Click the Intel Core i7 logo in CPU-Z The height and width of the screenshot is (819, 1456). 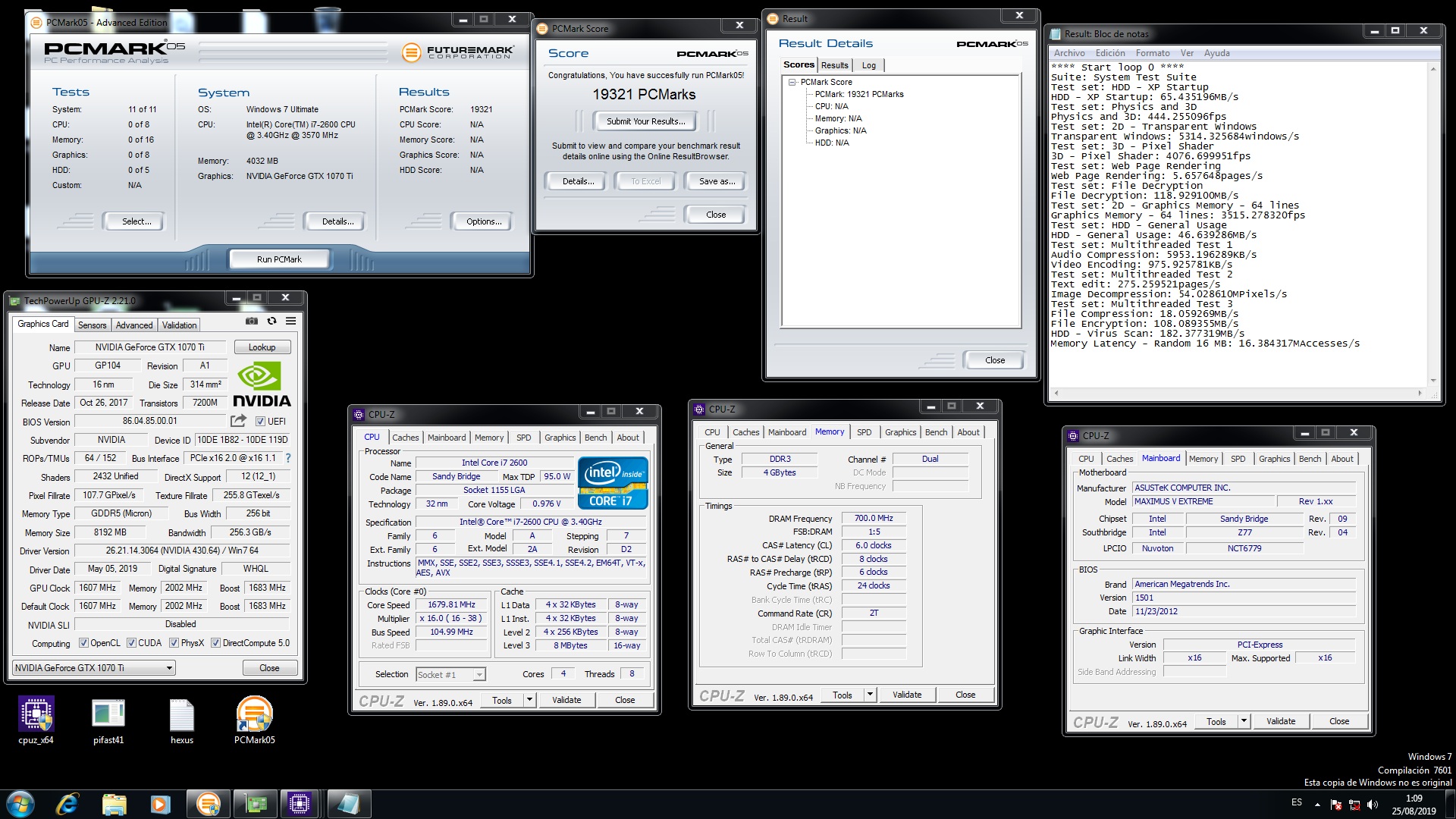[x=613, y=482]
